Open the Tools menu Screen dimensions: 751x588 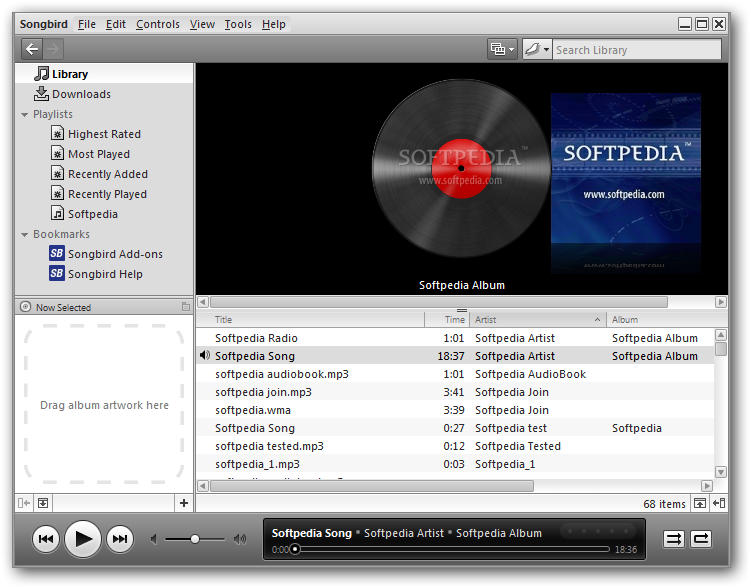238,24
